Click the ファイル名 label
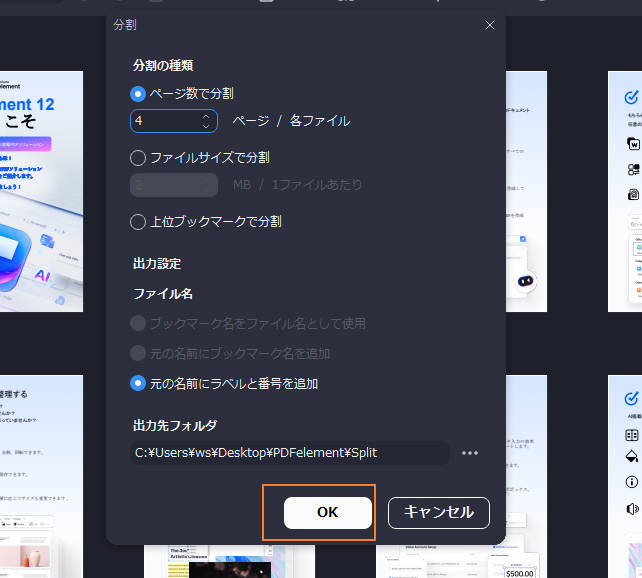 click(163, 294)
